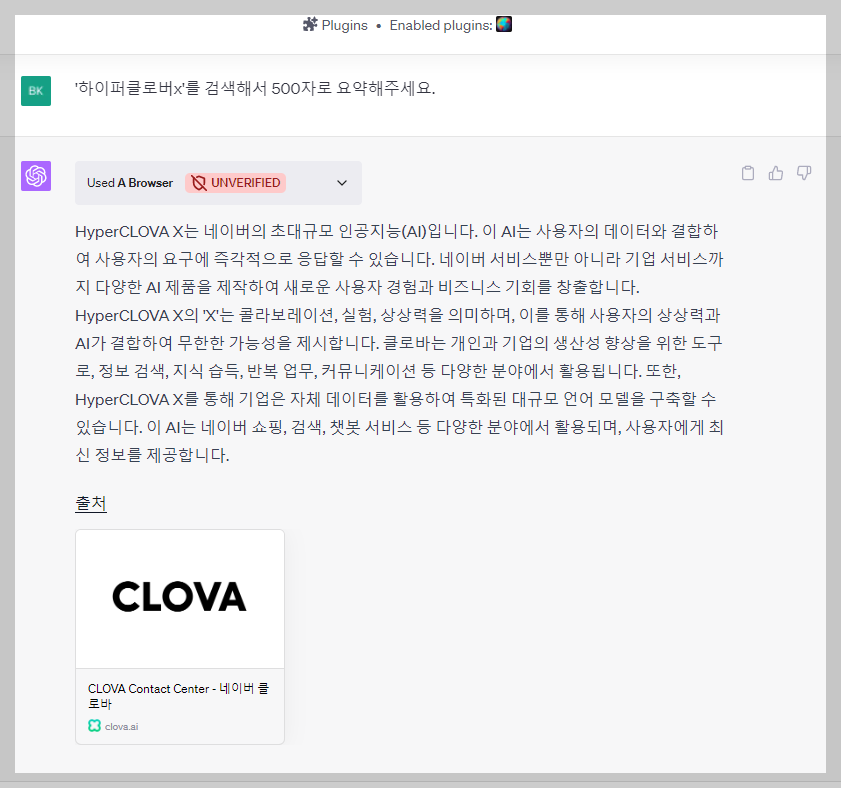Give the response a thumbs down
Screen dimensions: 841x788
[803, 173]
